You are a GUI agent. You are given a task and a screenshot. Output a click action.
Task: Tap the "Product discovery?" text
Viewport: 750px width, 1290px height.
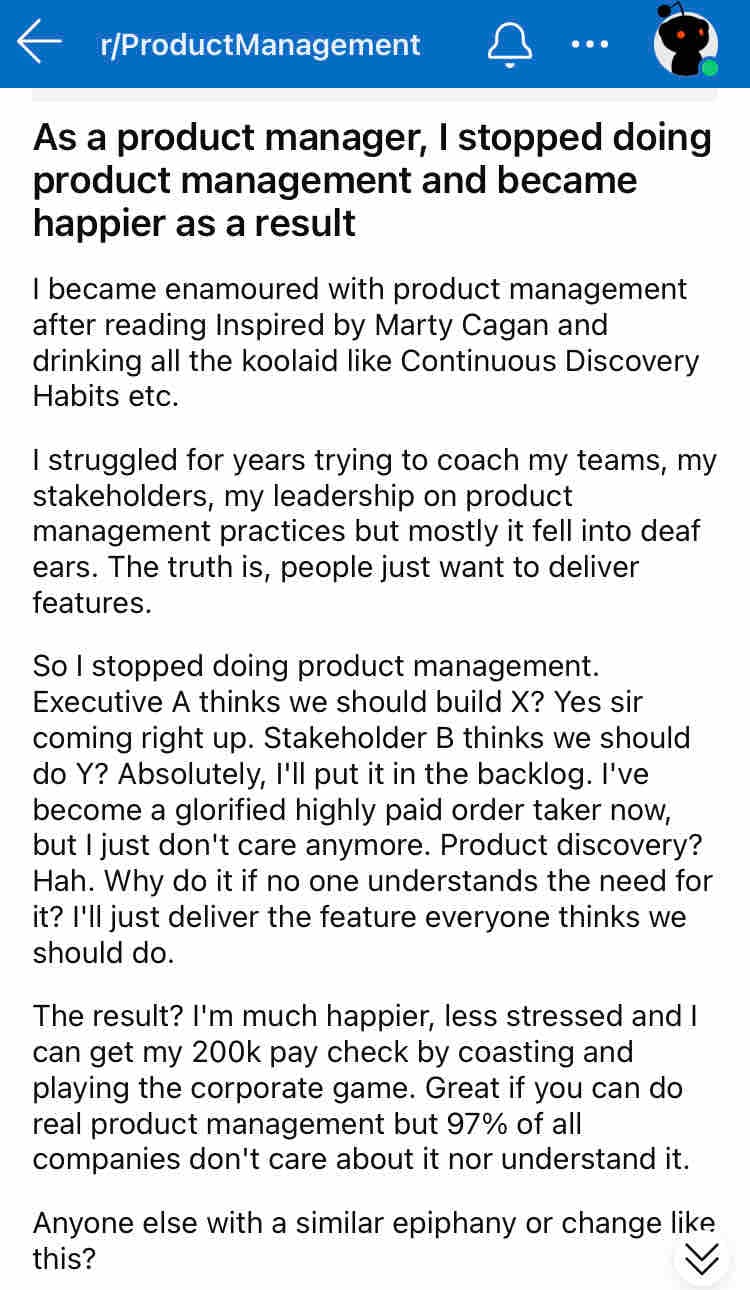click(576, 845)
